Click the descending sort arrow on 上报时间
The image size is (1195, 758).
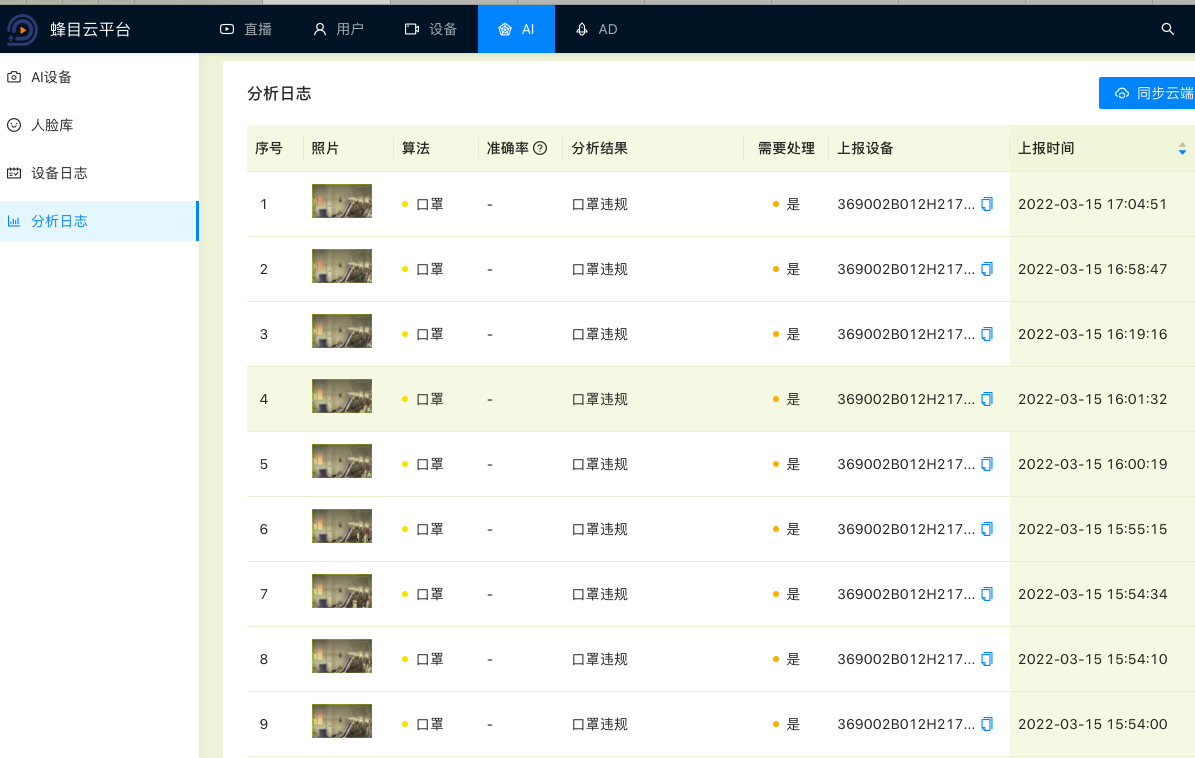[x=1182, y=152]
